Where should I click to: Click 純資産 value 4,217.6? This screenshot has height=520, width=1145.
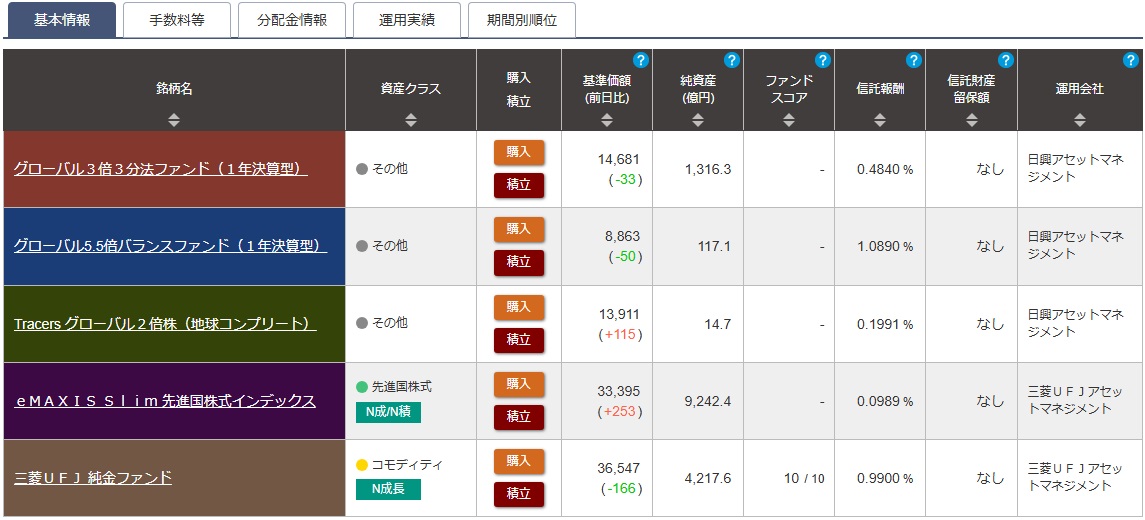pos(708,479)
